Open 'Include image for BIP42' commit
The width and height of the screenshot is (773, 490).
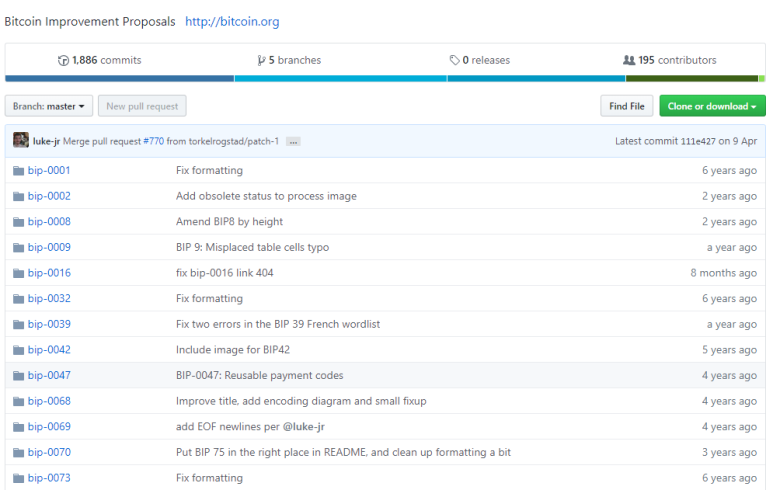tap(233, 350)
